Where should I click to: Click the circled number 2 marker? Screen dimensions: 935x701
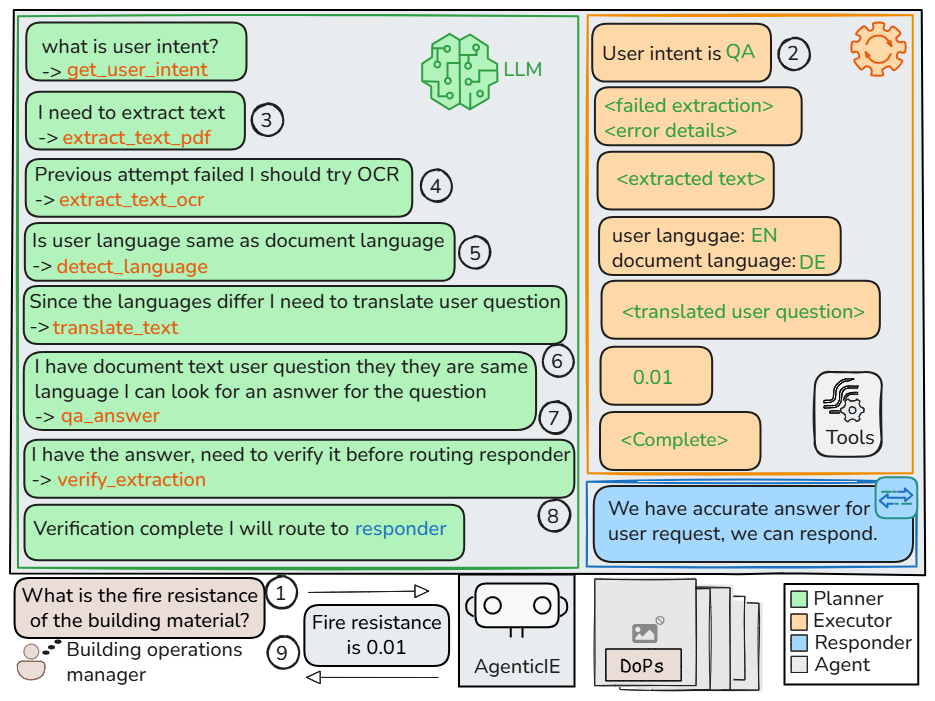click(x=793, y=53)
